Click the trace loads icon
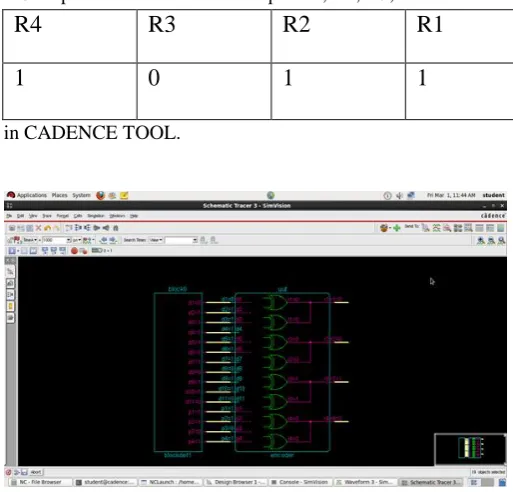 pos(87,228)
